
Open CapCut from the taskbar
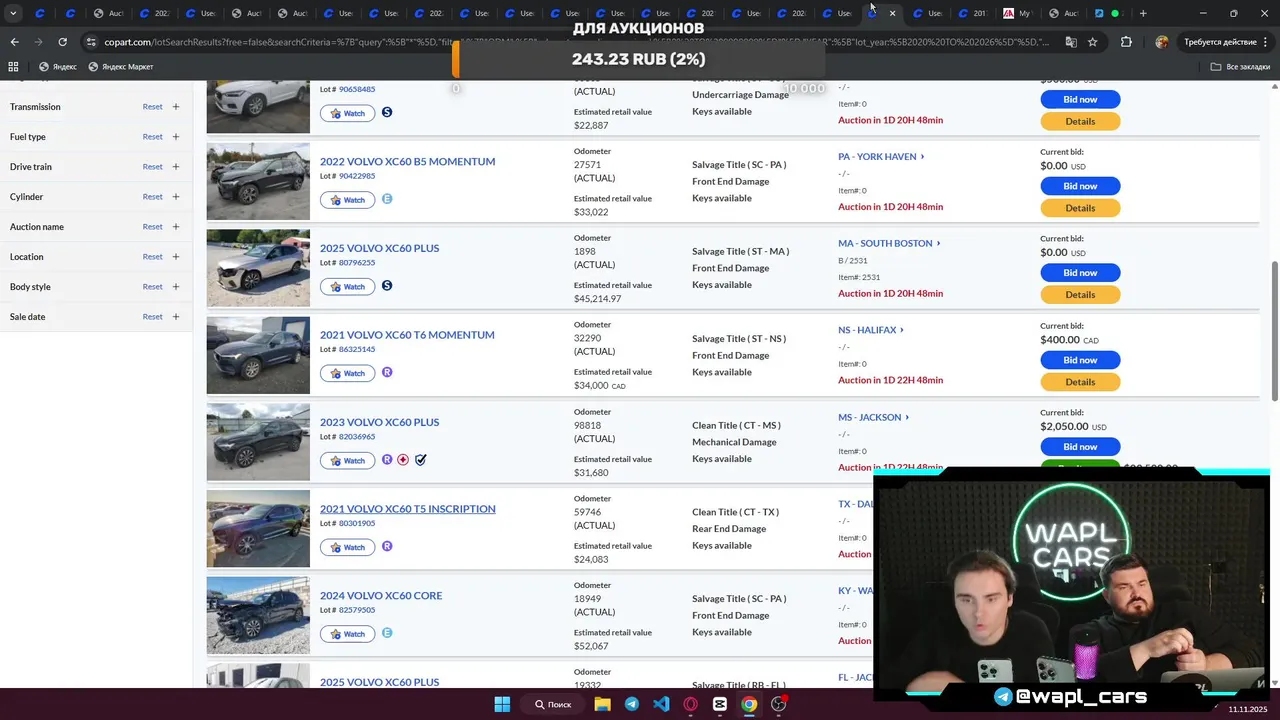[x=720, y=704]
